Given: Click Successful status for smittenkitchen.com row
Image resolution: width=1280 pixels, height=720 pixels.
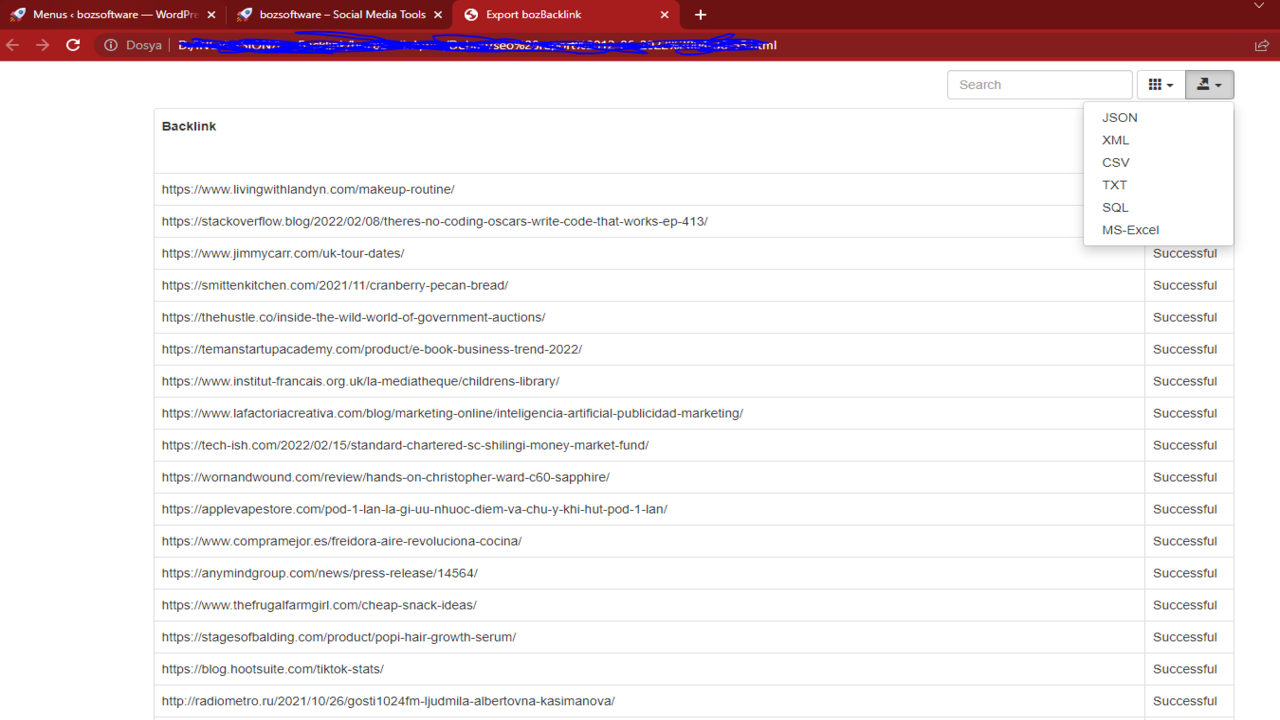Looking at the screenshot, I should [1185, 285].
